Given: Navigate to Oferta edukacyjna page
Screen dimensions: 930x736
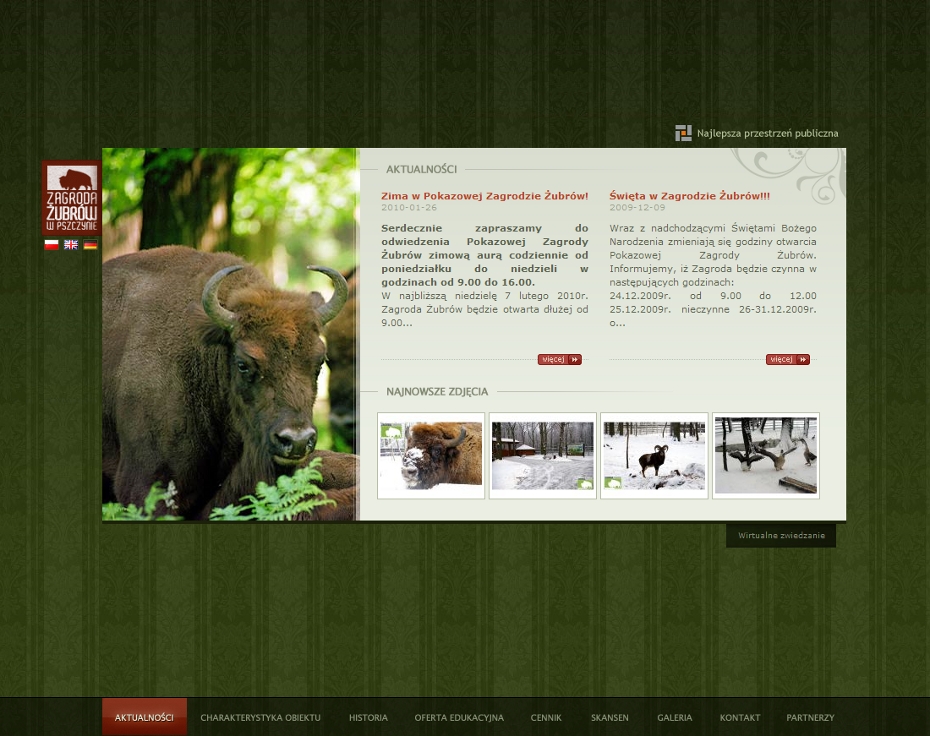Looking at the screenshot, I should click(x=459, y=717).
